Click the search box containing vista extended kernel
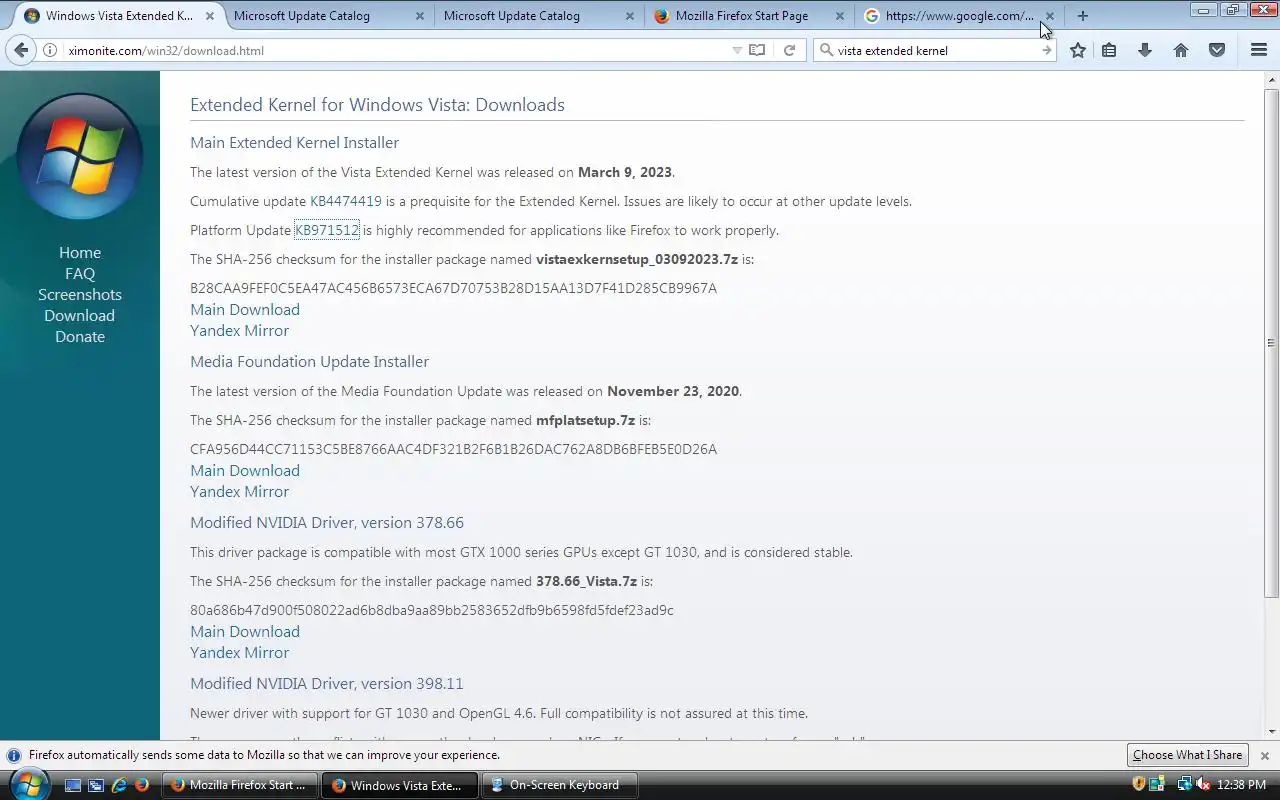 935,50
